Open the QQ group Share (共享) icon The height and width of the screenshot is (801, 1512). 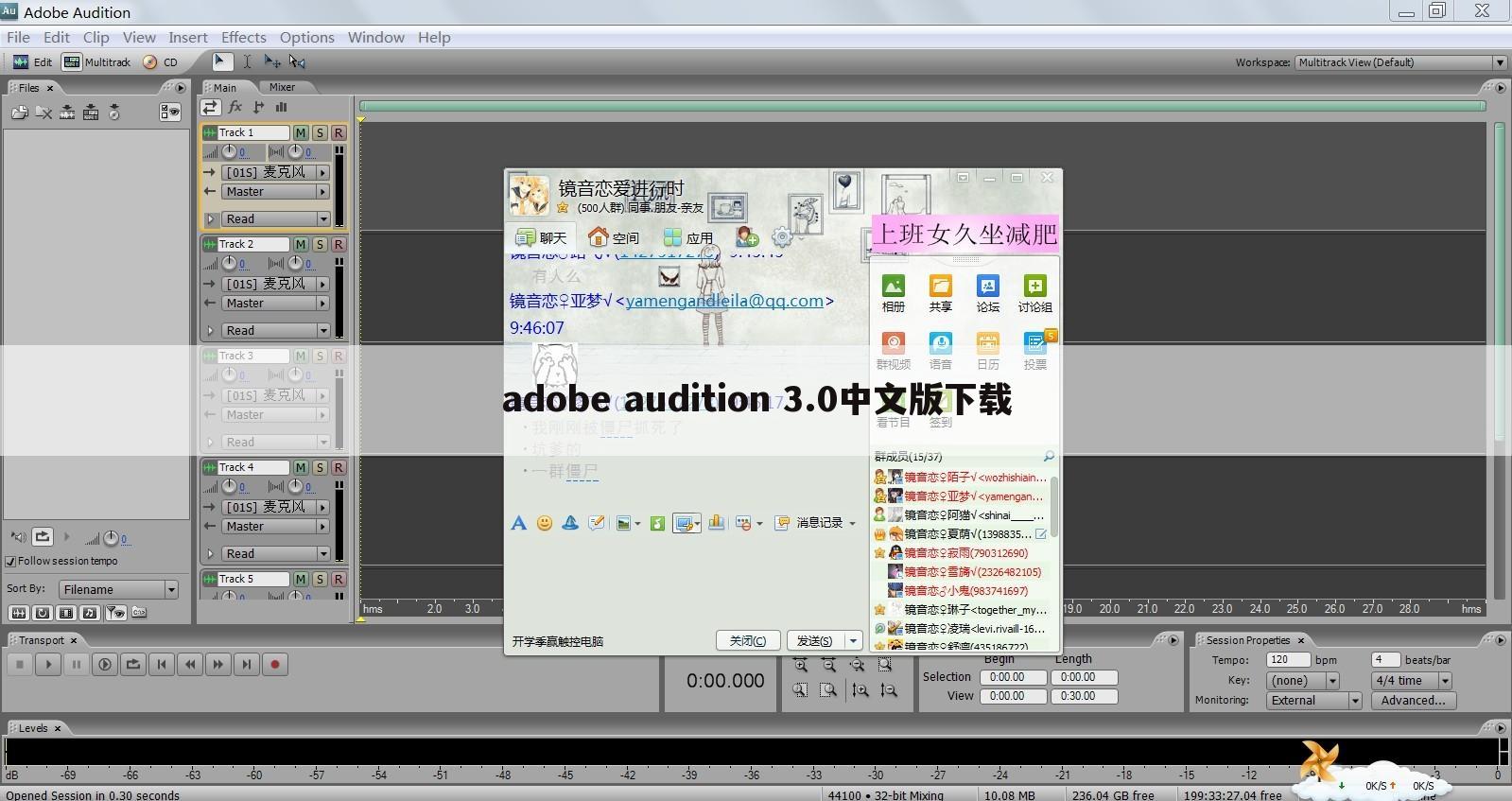[x=940, y=293]
